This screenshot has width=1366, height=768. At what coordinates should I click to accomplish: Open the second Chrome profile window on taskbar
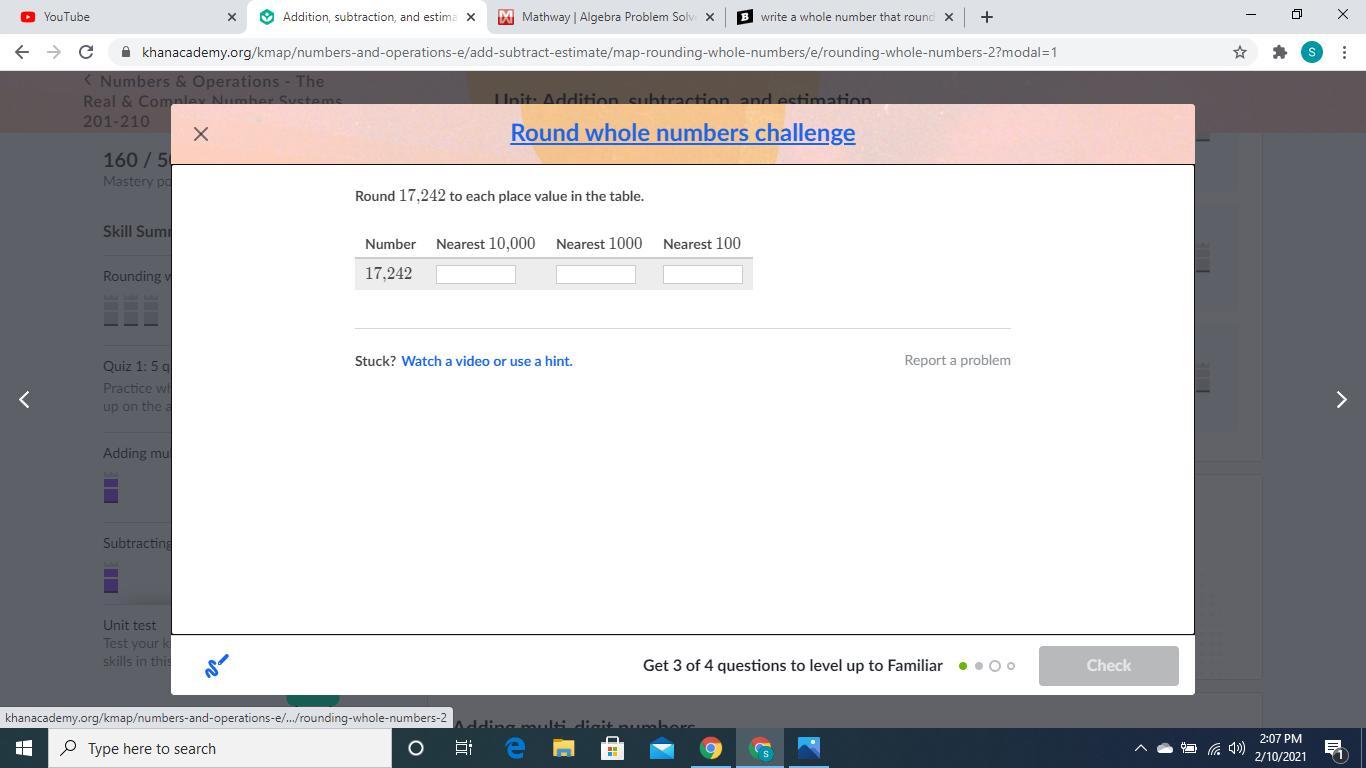760,748
